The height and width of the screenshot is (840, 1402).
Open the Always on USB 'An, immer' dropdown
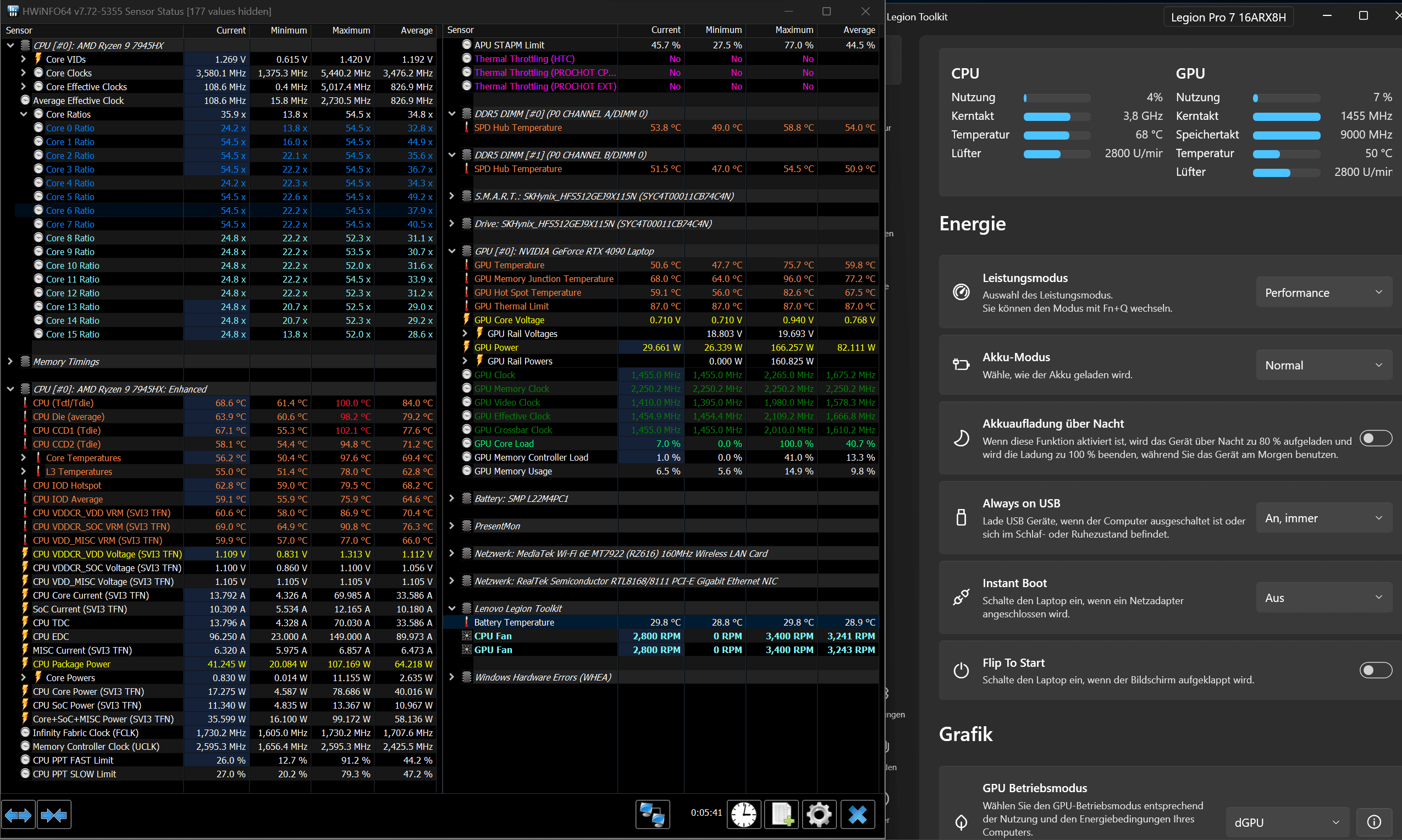click(1323, 518)
